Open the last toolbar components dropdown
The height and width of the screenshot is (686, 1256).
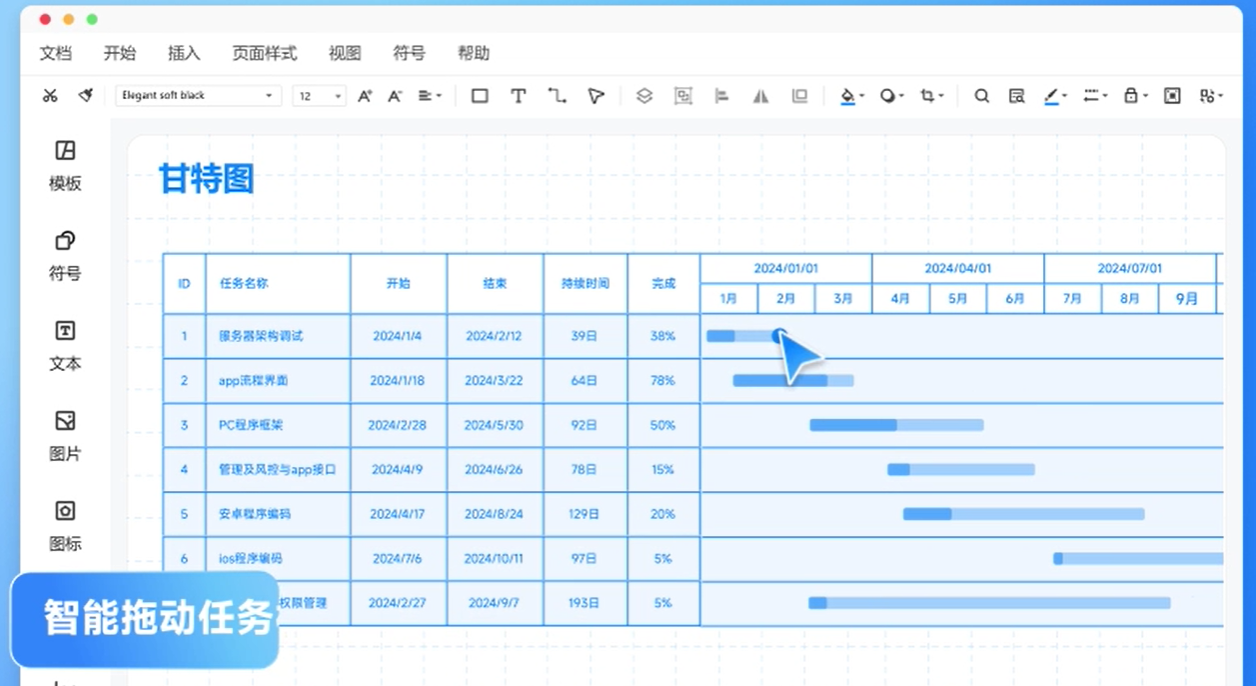click(1211, 96)
